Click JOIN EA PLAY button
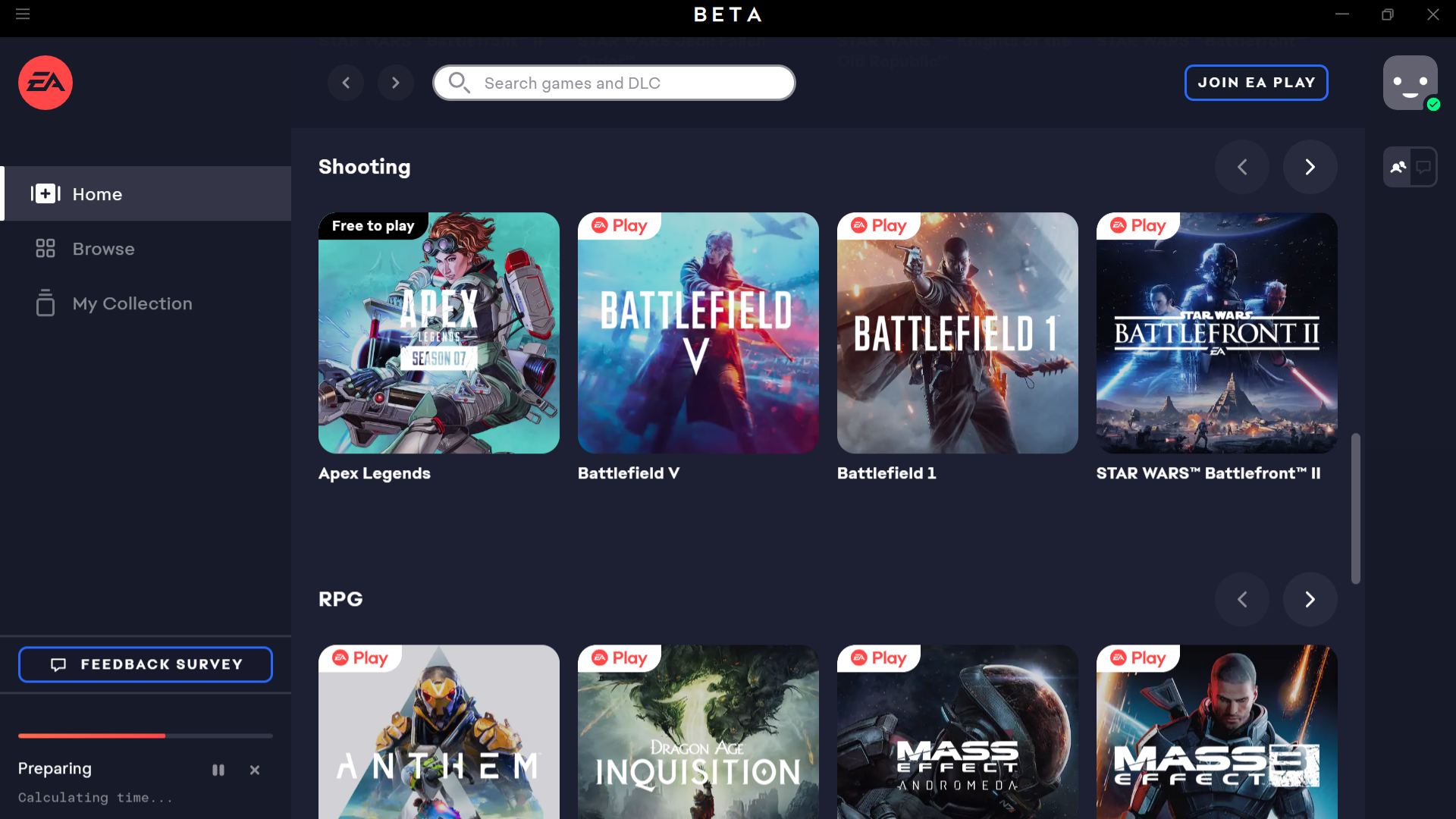This screenshot has width=1456, height=819. coord(1256,82)
